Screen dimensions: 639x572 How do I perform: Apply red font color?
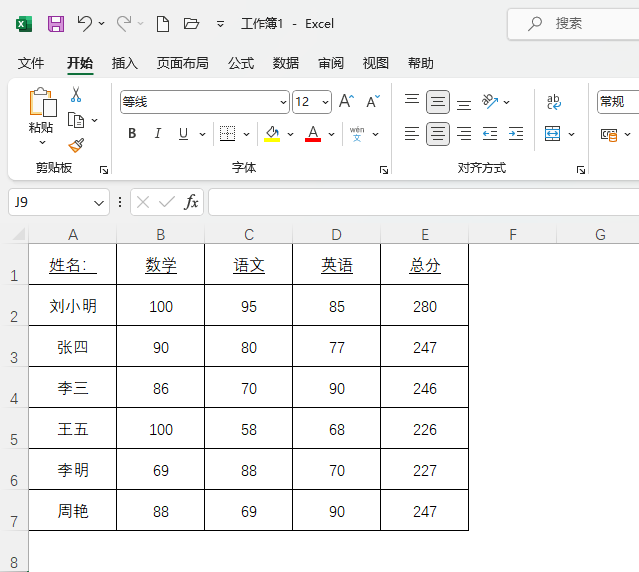pos(313,133)
